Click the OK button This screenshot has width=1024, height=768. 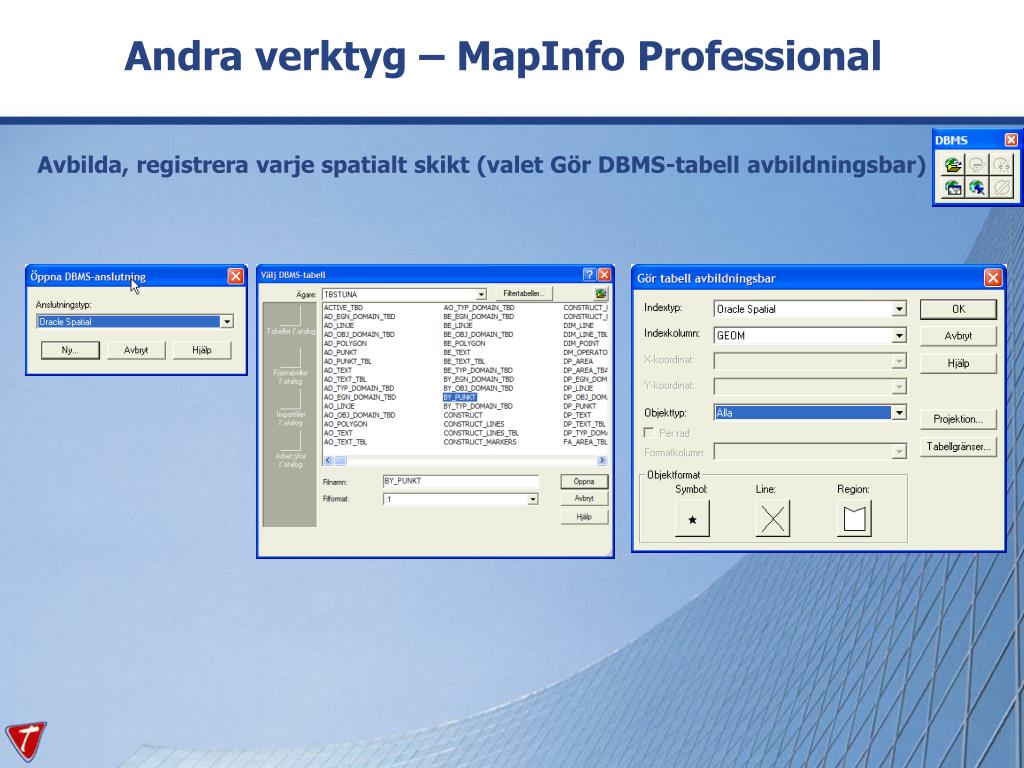[x=958, y=310]
